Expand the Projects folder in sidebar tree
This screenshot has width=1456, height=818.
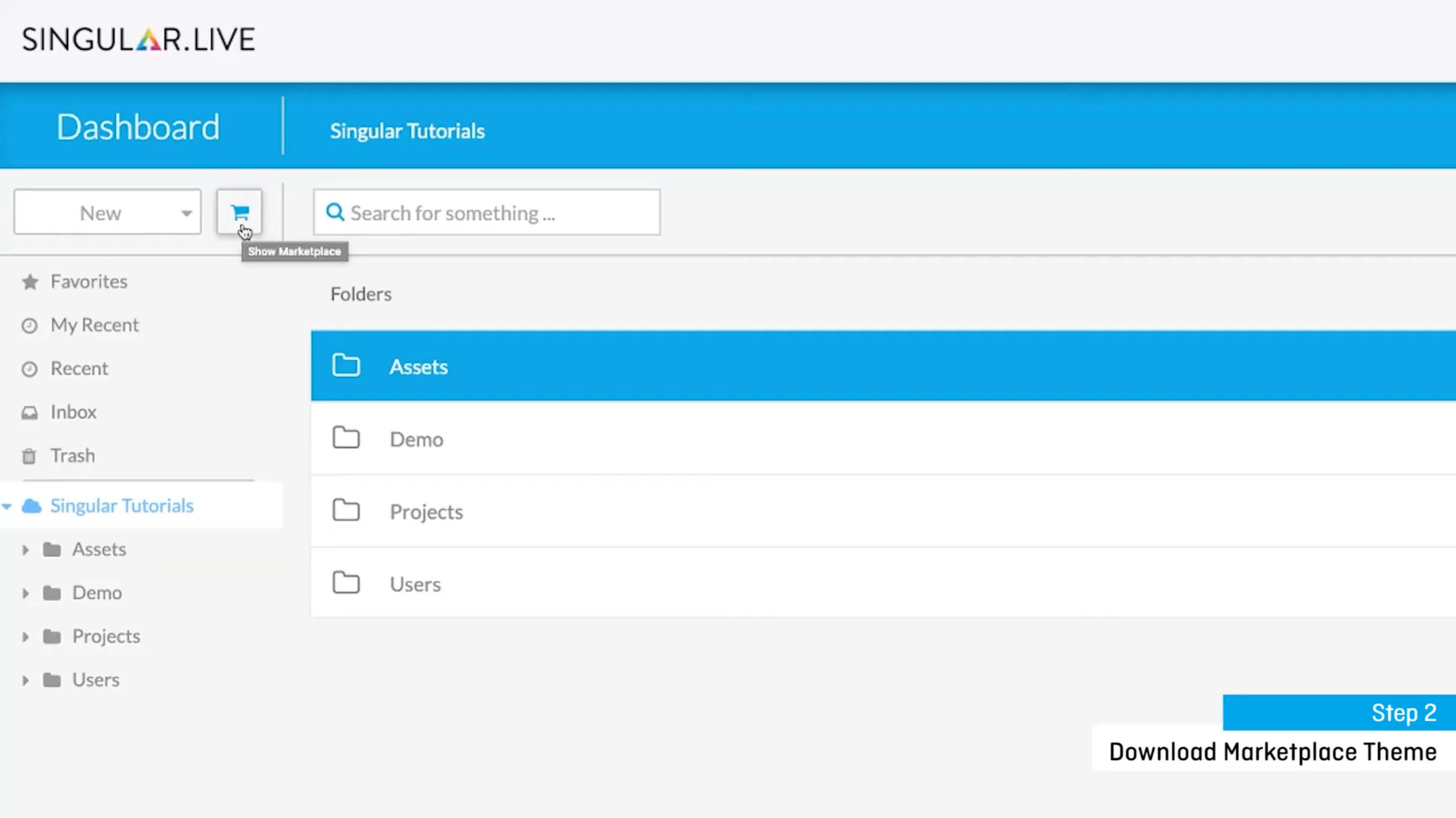click(26, 636)
